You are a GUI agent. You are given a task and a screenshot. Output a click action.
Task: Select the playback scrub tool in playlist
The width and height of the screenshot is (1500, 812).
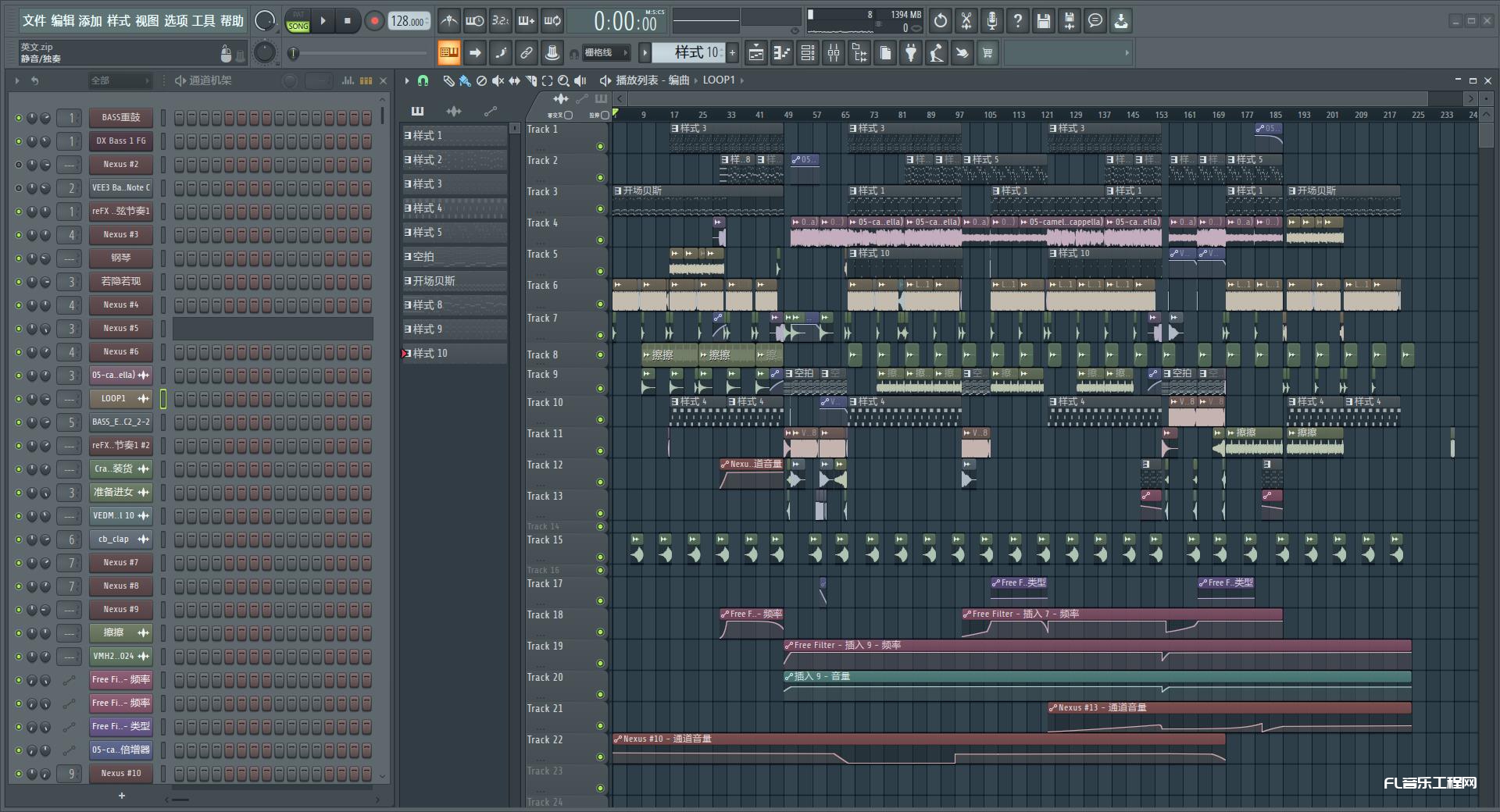[x=580, y=80]
